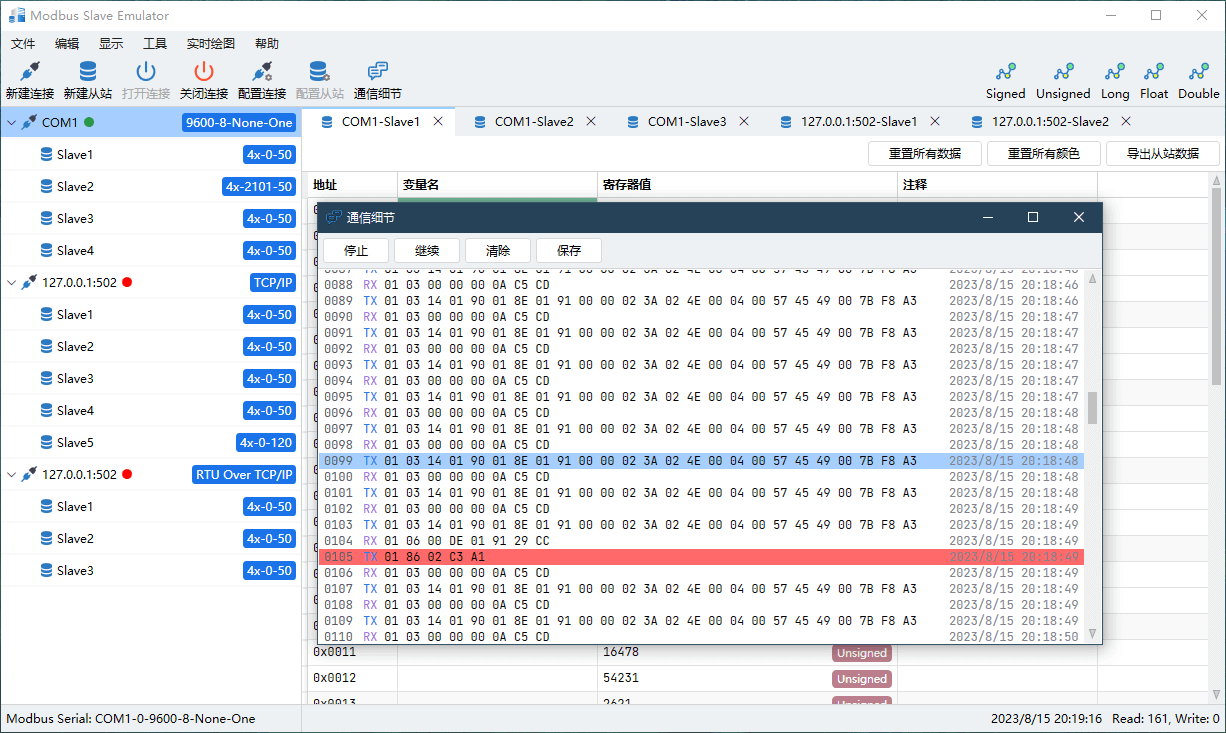This screenshot has width=1226, height=733.
Task: Collapse the COM1 connection tree node
Action: pos(12,123)
